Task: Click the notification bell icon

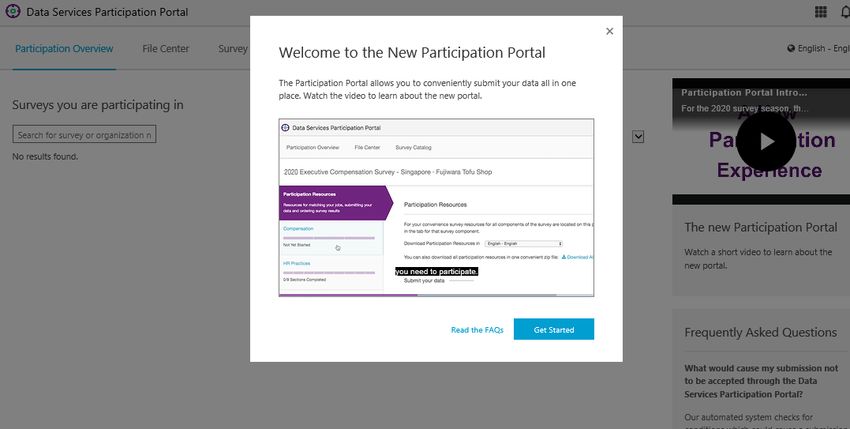Action: pyautogui.click(x=845, y=12)
